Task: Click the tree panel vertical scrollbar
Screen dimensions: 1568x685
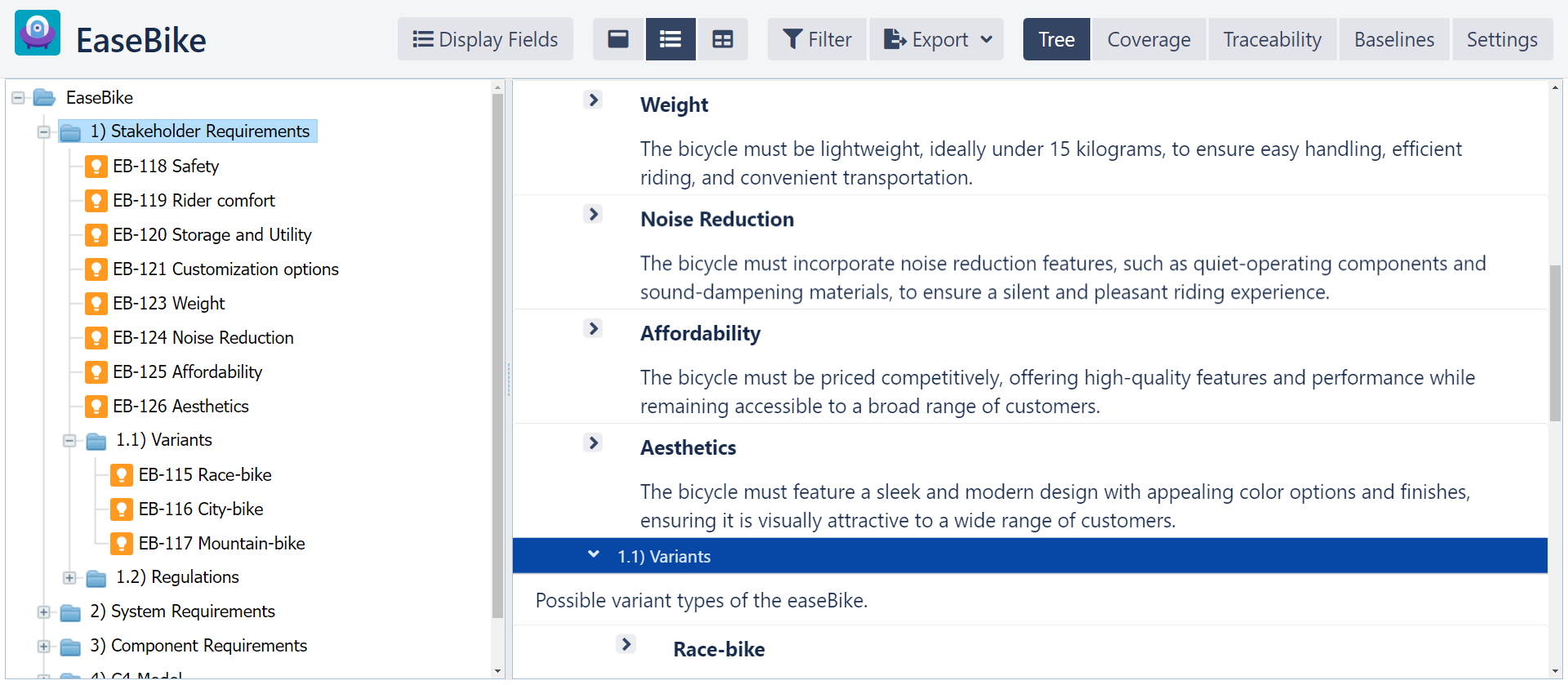Action: [498, 356]
